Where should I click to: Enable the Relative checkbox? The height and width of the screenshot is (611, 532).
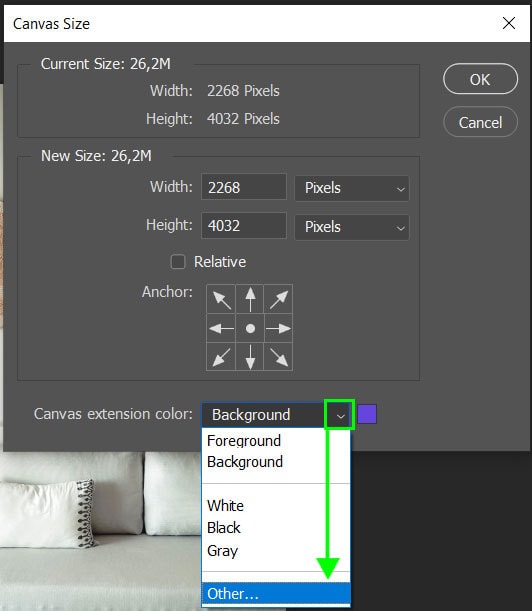pyautogui.click(x=178, y=262)
